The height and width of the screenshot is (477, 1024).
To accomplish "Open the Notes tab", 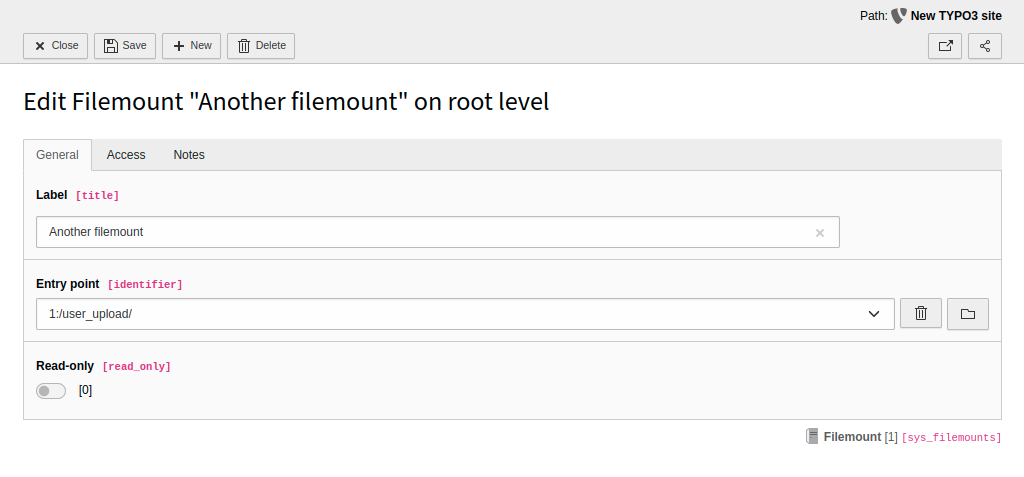I will tap(189, 155).
